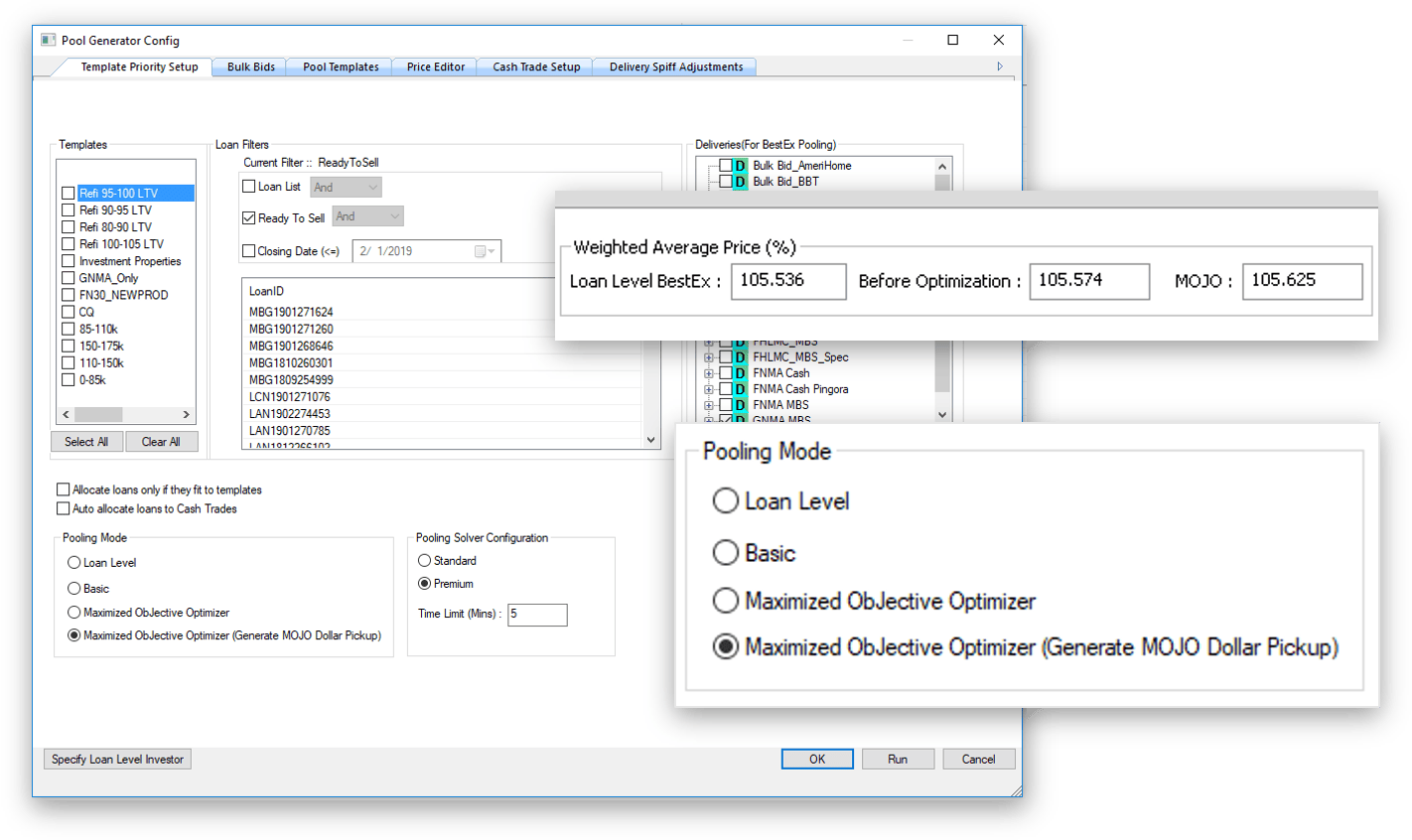The width and height of the screenshot is (1412, 840).
Task: Open the Delivery Spiff Adjustments tab
Action: tap(676, 67)
